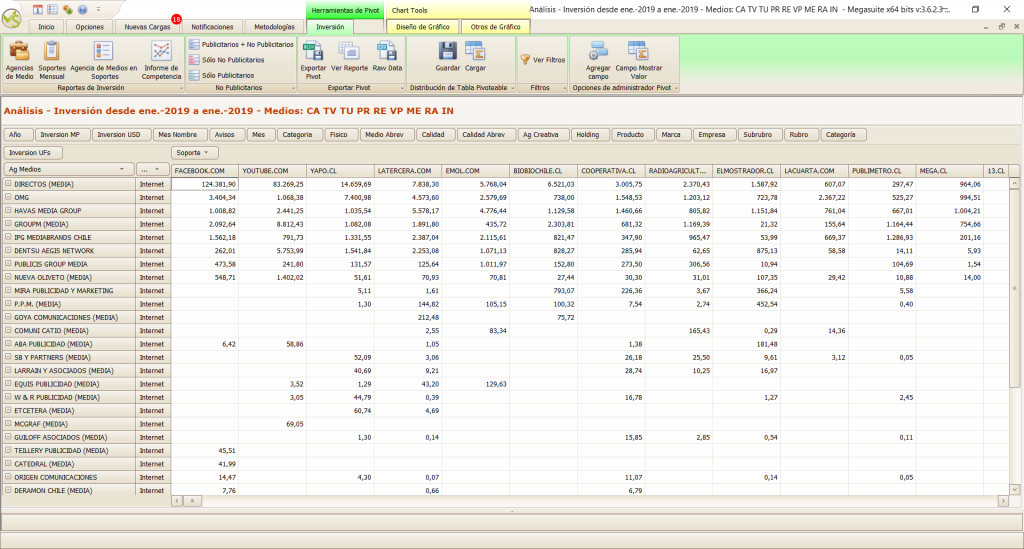The image size is (1024, 549).
Task: Open Agencia de Medios en Soportes report
Action: pos(104,60)
